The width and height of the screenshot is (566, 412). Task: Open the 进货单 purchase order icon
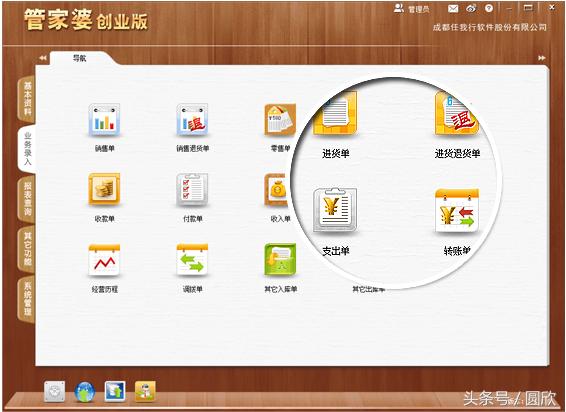click(x=335, y=114)
